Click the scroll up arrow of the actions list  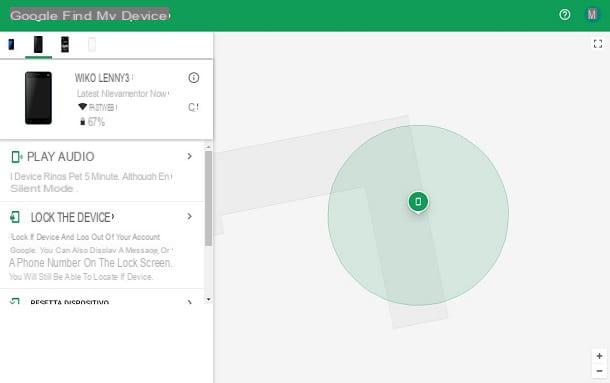click(x=209, y=147)
